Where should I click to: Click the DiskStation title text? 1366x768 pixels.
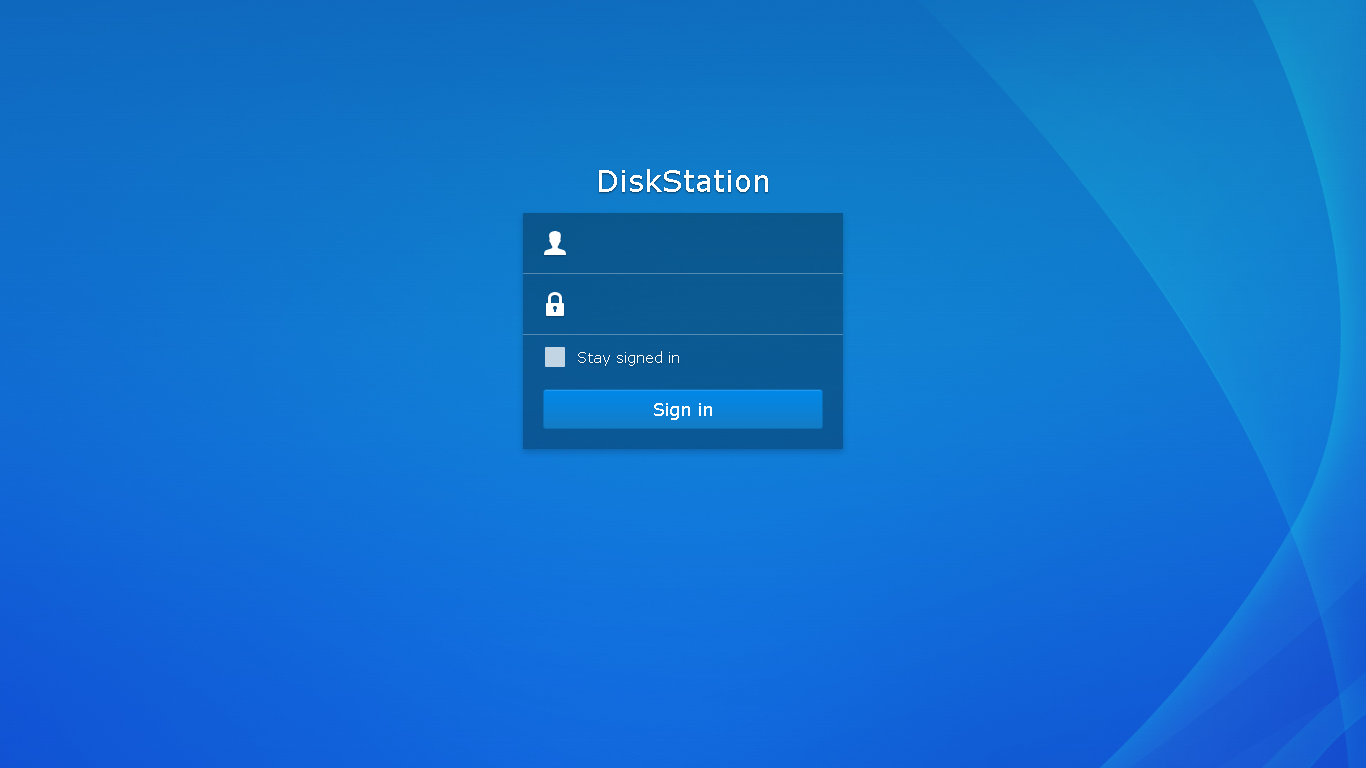(x=683, y=181)
